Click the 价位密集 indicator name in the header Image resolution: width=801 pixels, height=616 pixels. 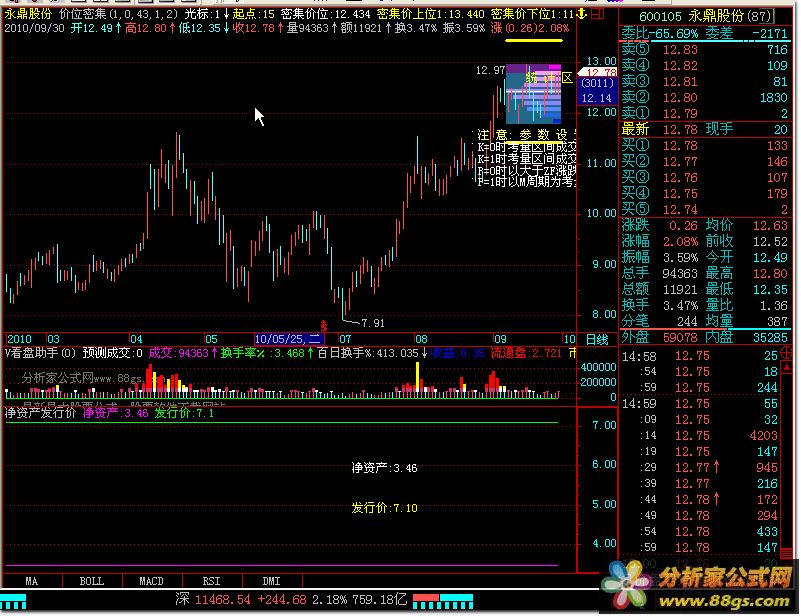click(83, 14)
